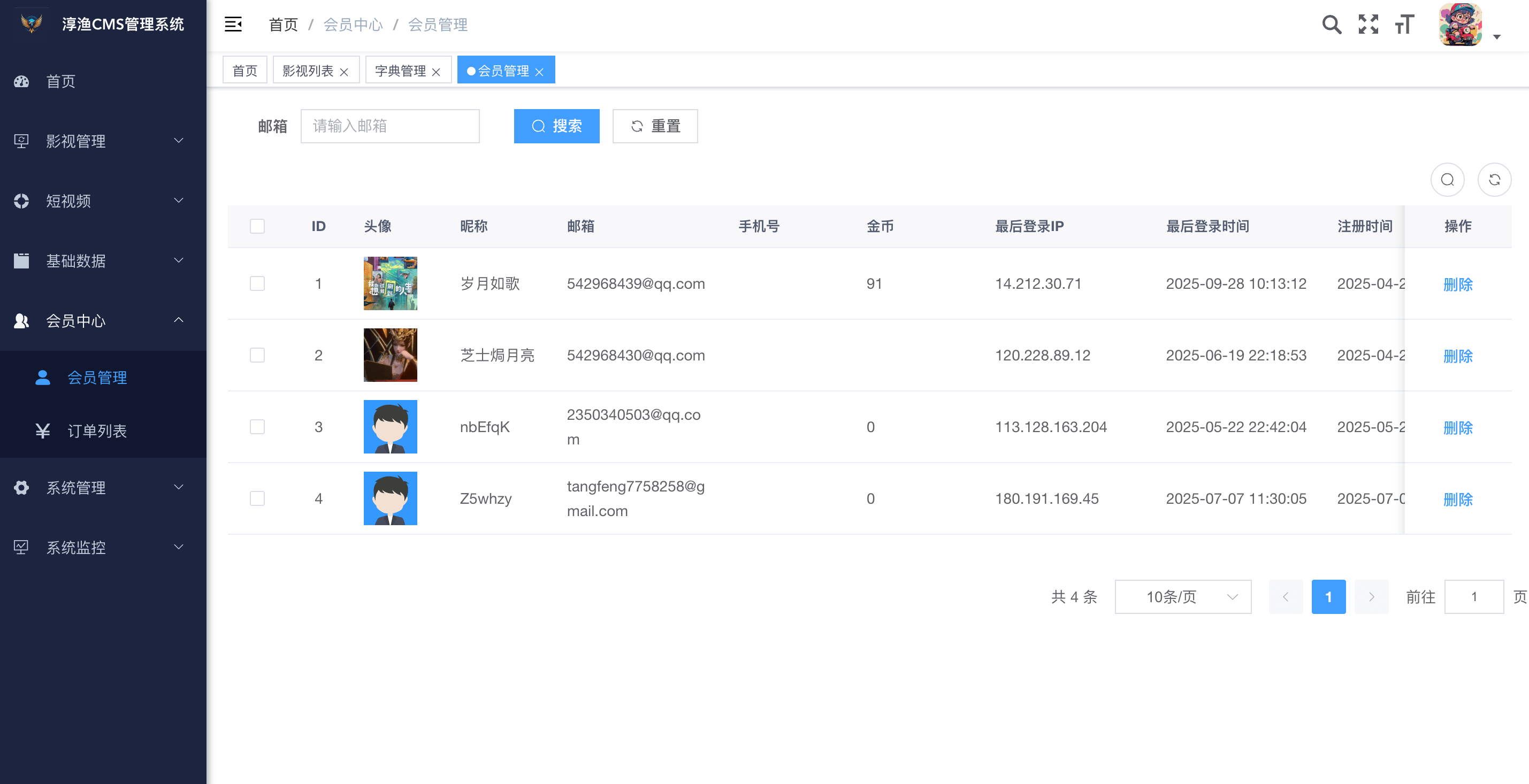
Task: Open the 订单列表 menu item
Action: click(x=97, y=431)
